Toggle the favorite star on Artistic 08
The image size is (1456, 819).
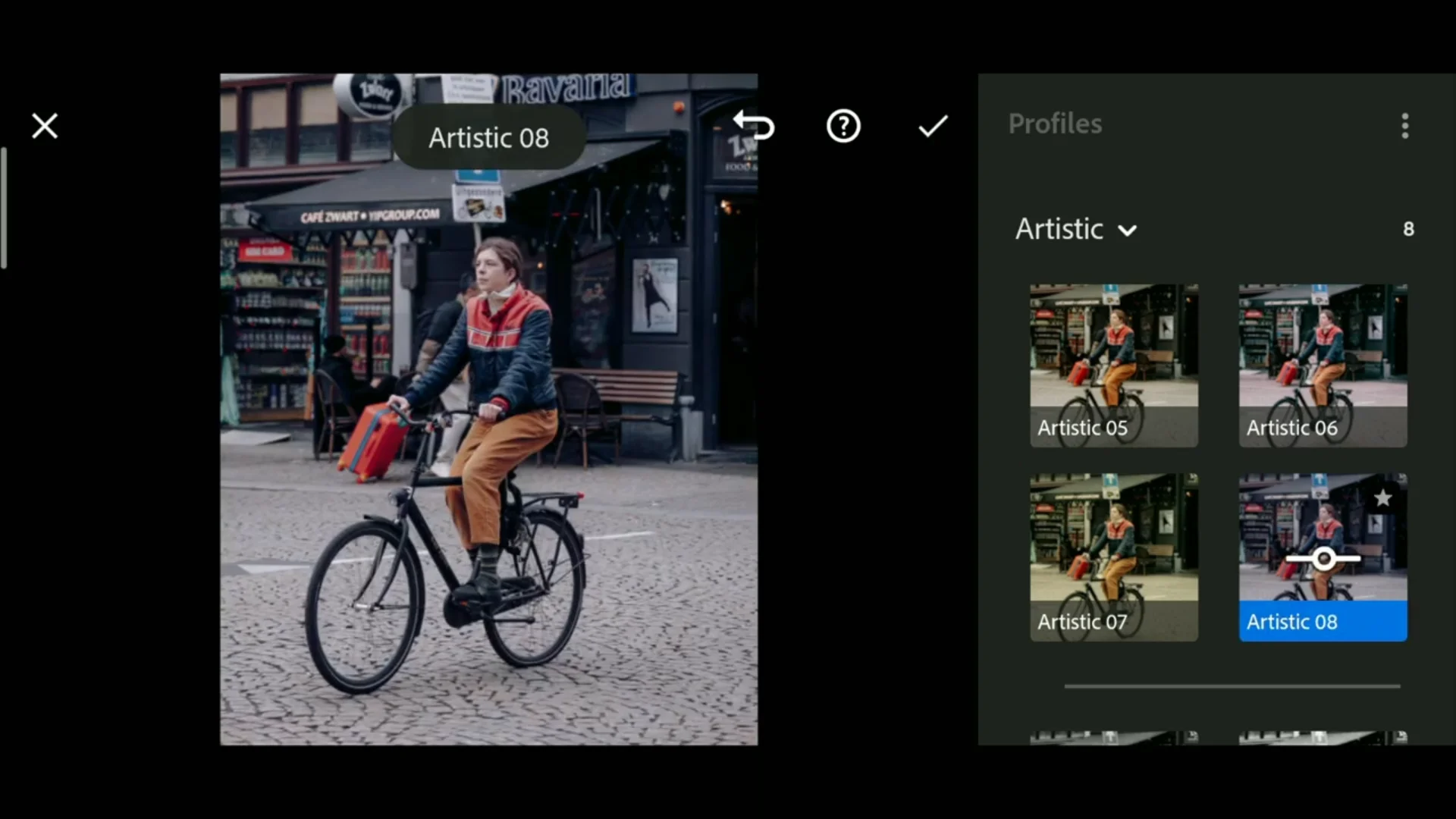coord(1383,498)
